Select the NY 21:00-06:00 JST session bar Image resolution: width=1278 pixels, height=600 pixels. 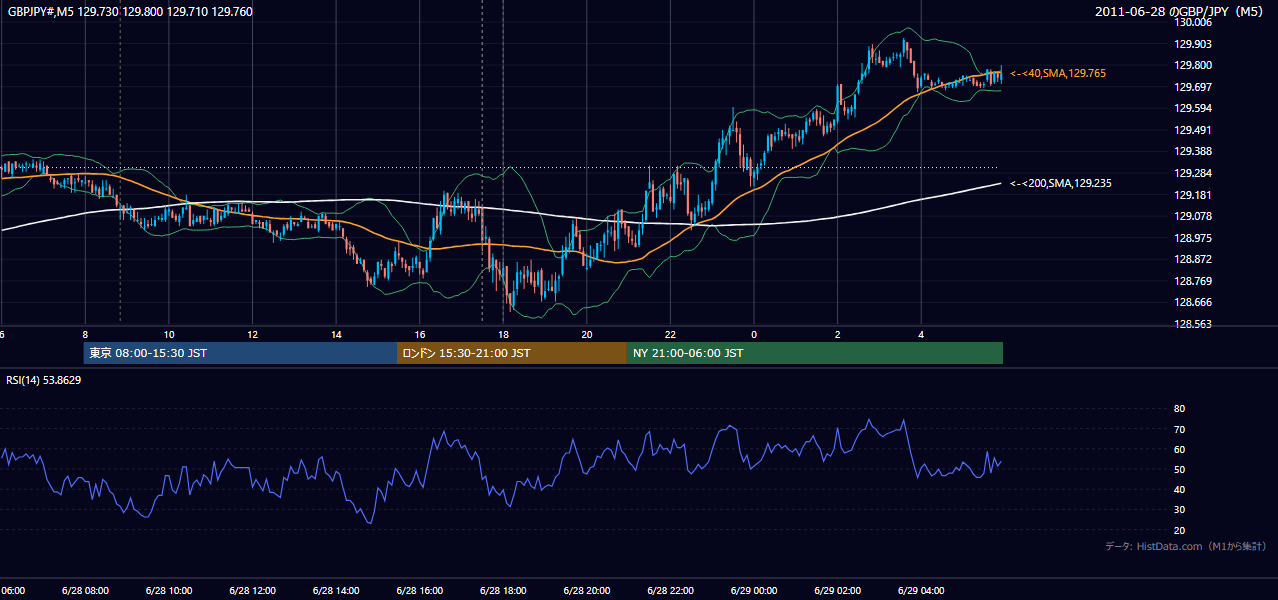tap(814, 353)
